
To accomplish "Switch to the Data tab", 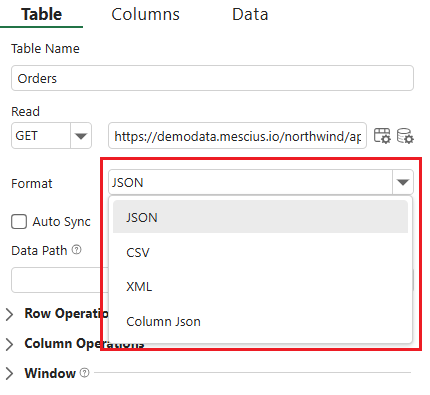I will (x=250, y=14).
